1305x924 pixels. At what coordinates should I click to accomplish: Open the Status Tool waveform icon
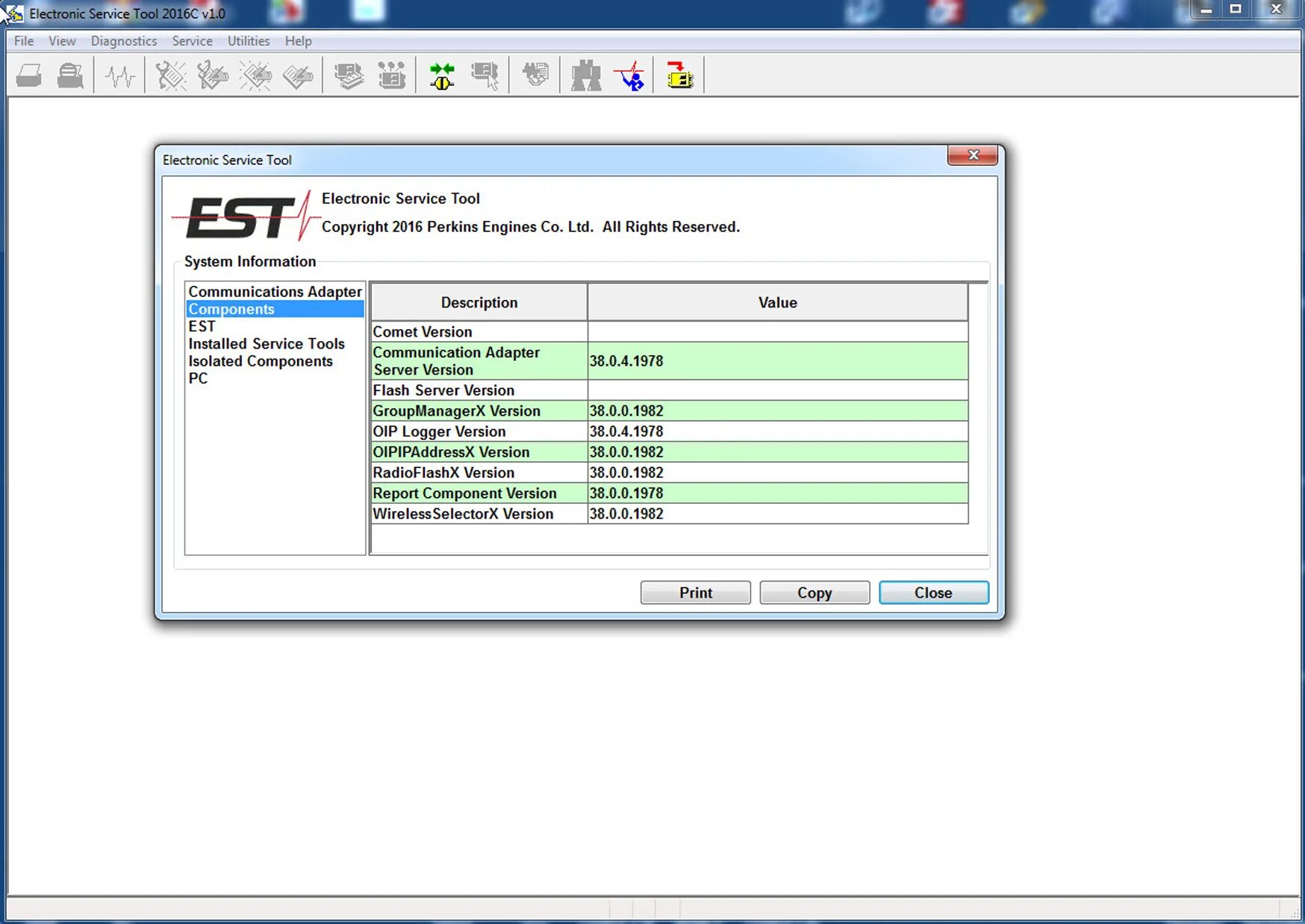[119, 75]
